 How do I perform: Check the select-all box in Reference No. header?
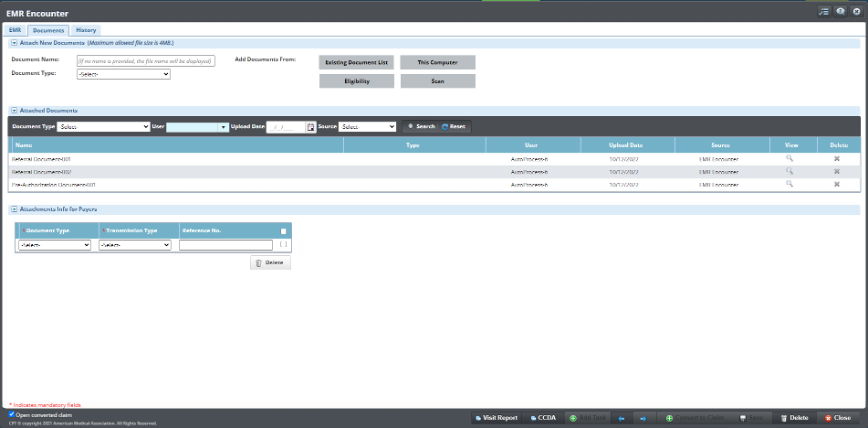pos(283,231)
